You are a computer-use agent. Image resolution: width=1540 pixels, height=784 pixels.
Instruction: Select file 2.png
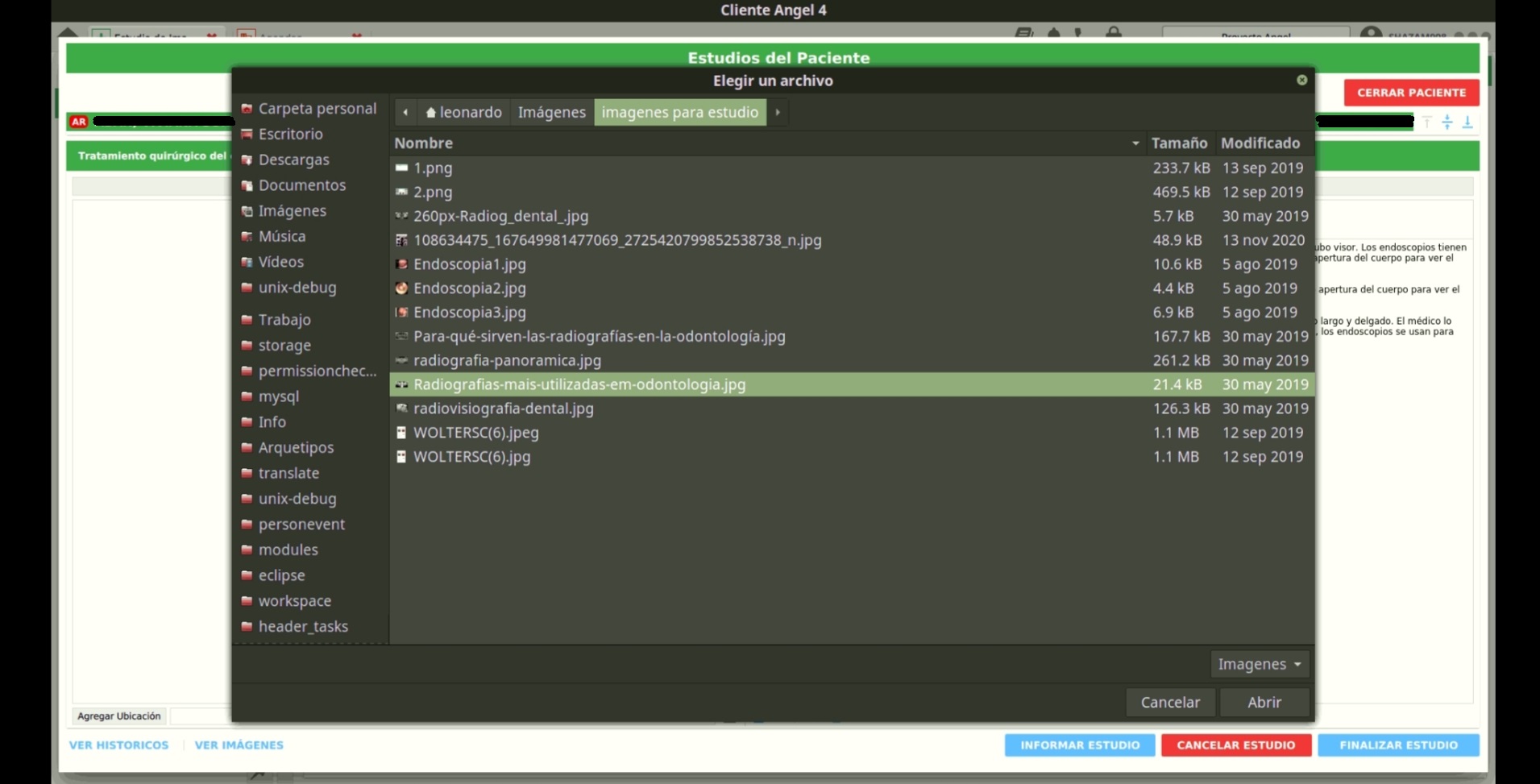[x=852, y=193]
